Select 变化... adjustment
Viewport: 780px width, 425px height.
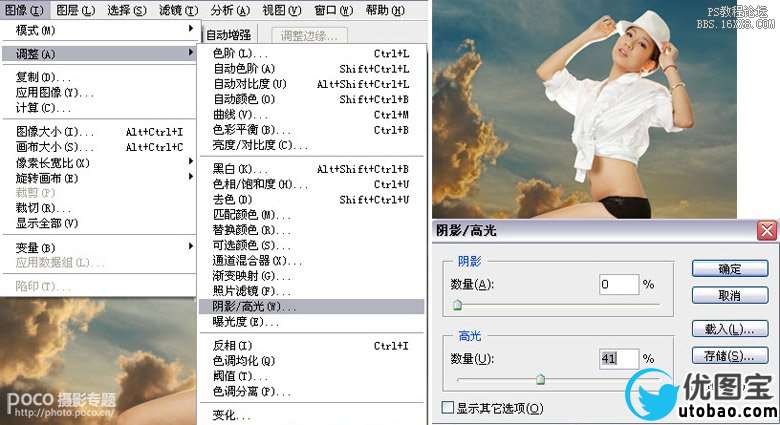coord(311,415)
